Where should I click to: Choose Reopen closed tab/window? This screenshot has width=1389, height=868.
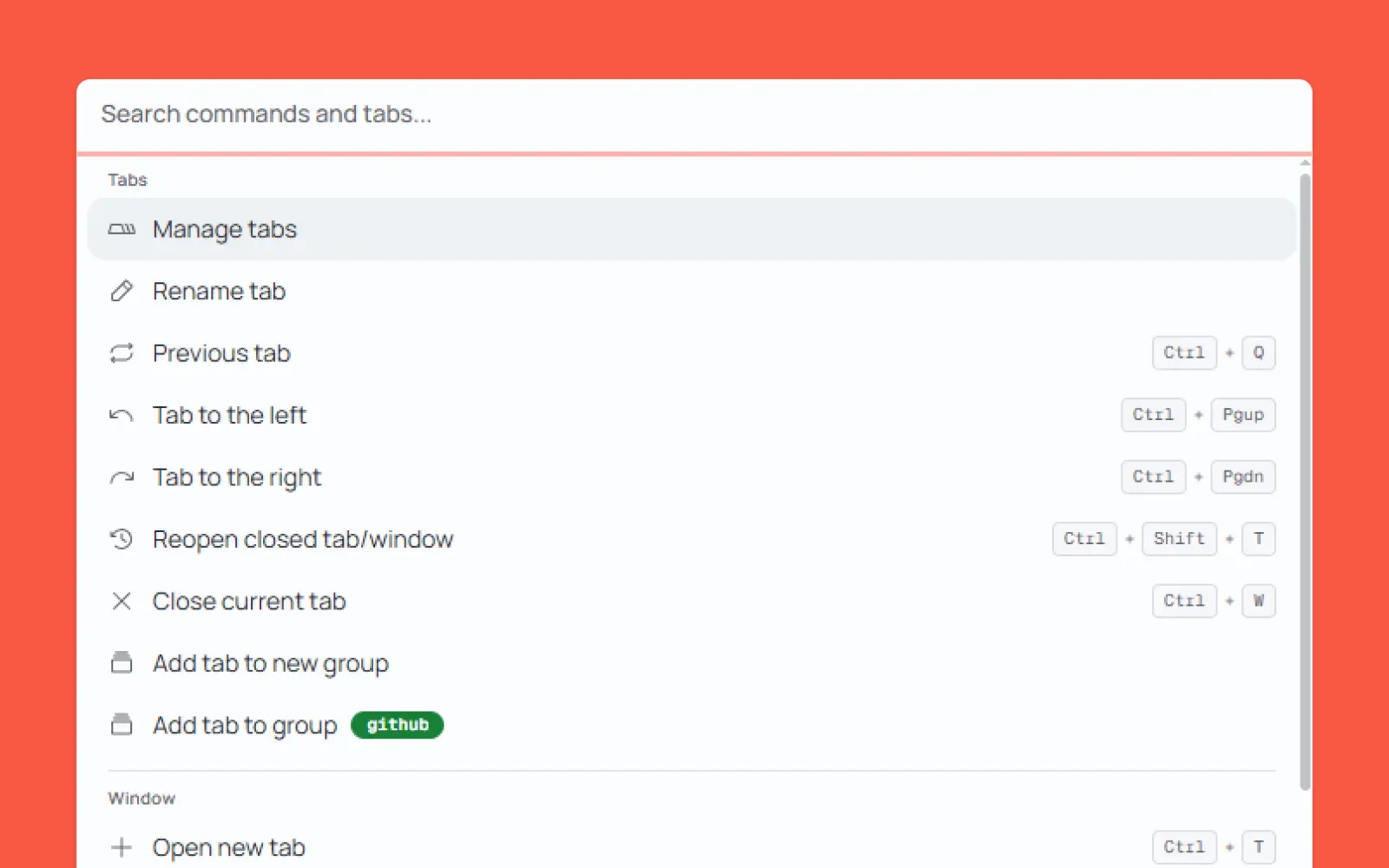tap(692, 539)
